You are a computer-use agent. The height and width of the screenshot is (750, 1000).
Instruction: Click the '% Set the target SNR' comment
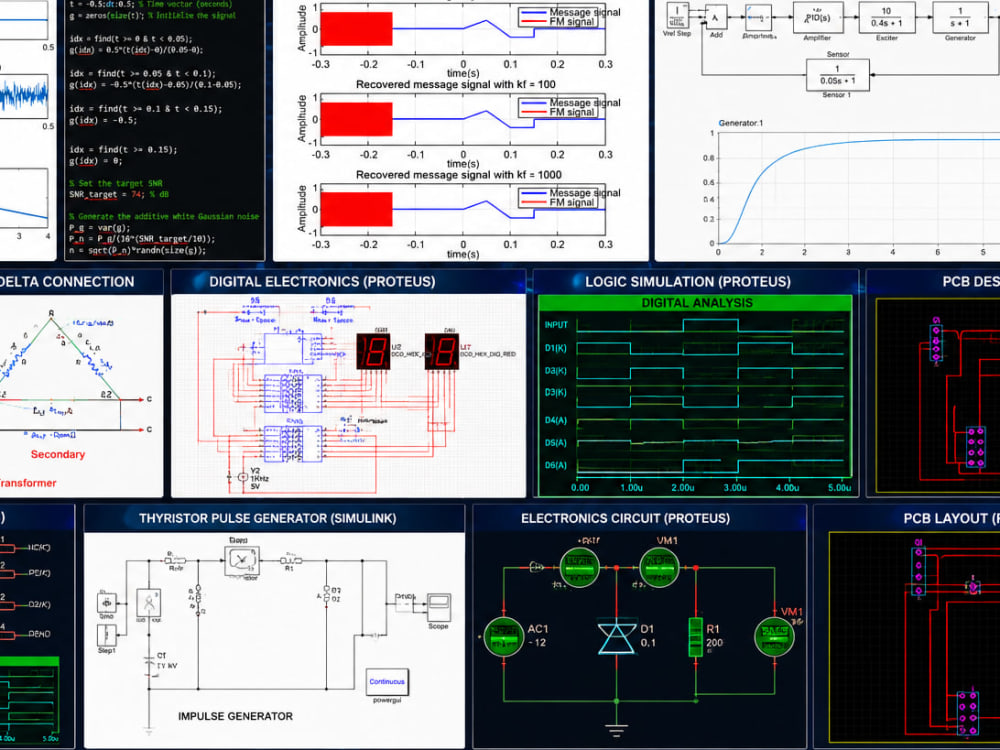pyautogui.click(x=116, y=183)
